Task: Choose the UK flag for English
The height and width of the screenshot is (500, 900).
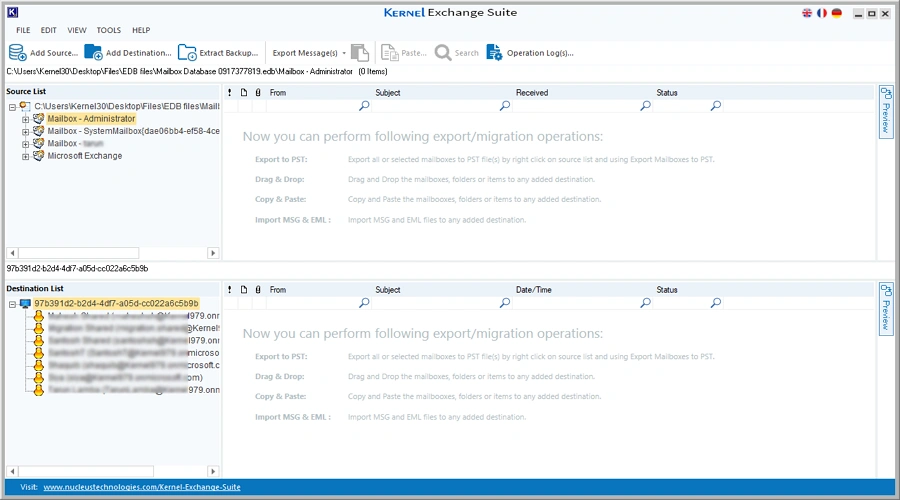Action: (807, 13)
